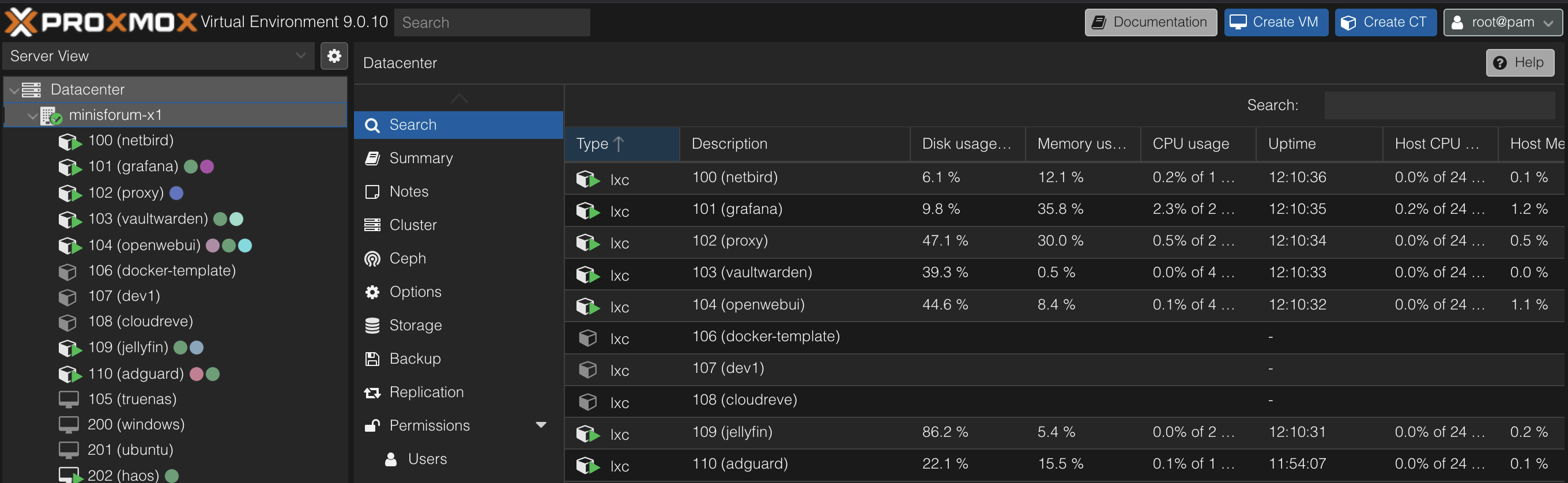Sort by the Disk usage column header
This screenshot has height=483, width=1568.
(x=967, y=144)
